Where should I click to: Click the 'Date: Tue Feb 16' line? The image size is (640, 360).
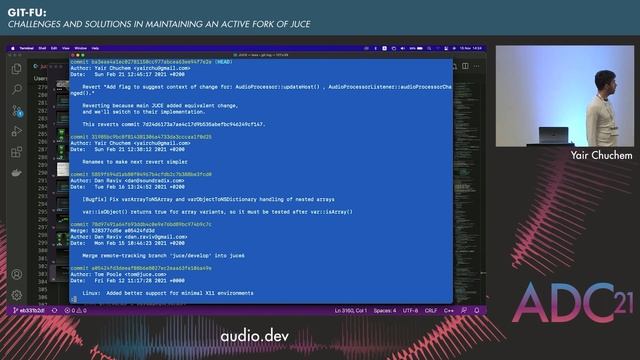pyautogui.click(x=127, y=187)
